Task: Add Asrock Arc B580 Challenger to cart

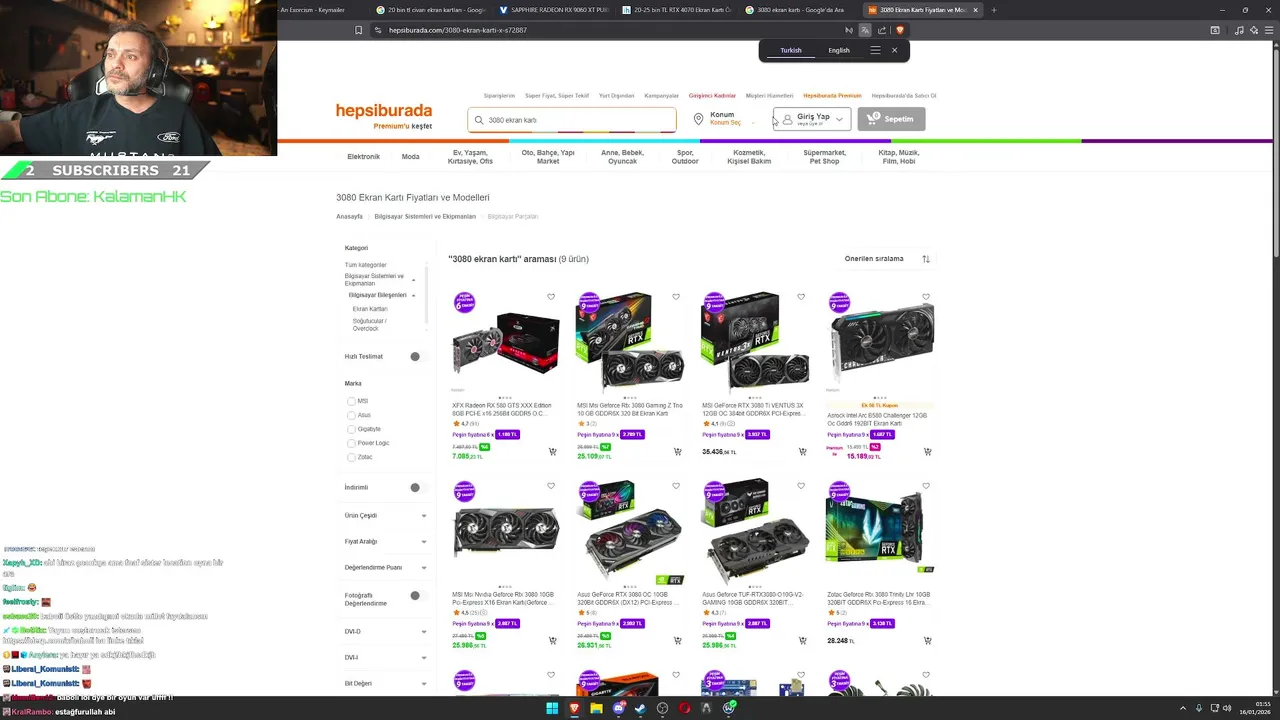Action: (927, 452)
